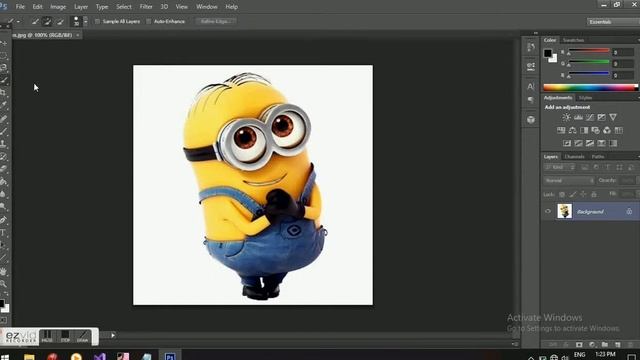Open the Filter menu
Screen dimensions: 640x360
(x=146, y=7)
